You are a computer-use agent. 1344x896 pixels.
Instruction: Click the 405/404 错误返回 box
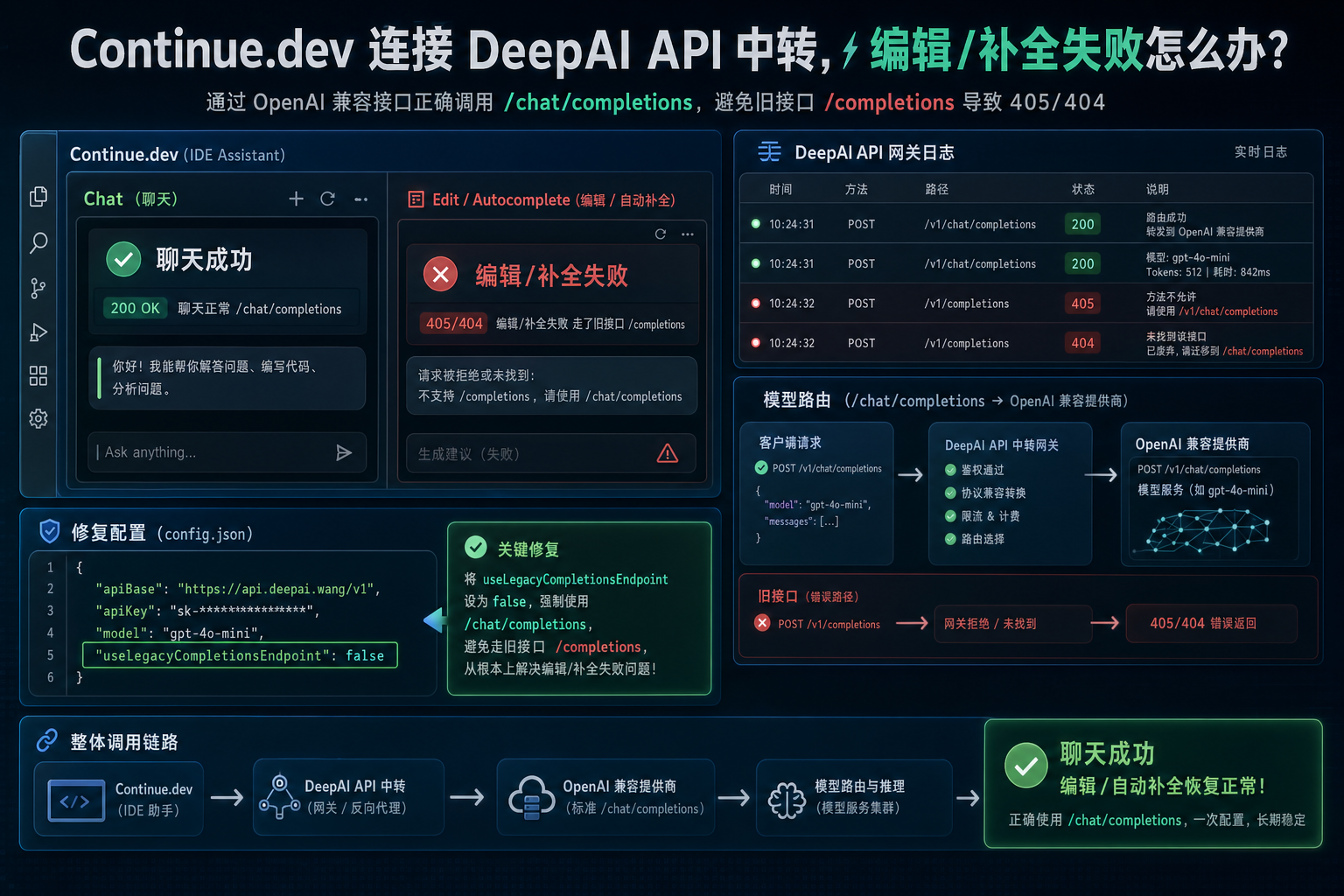(x=1211, y=624)
